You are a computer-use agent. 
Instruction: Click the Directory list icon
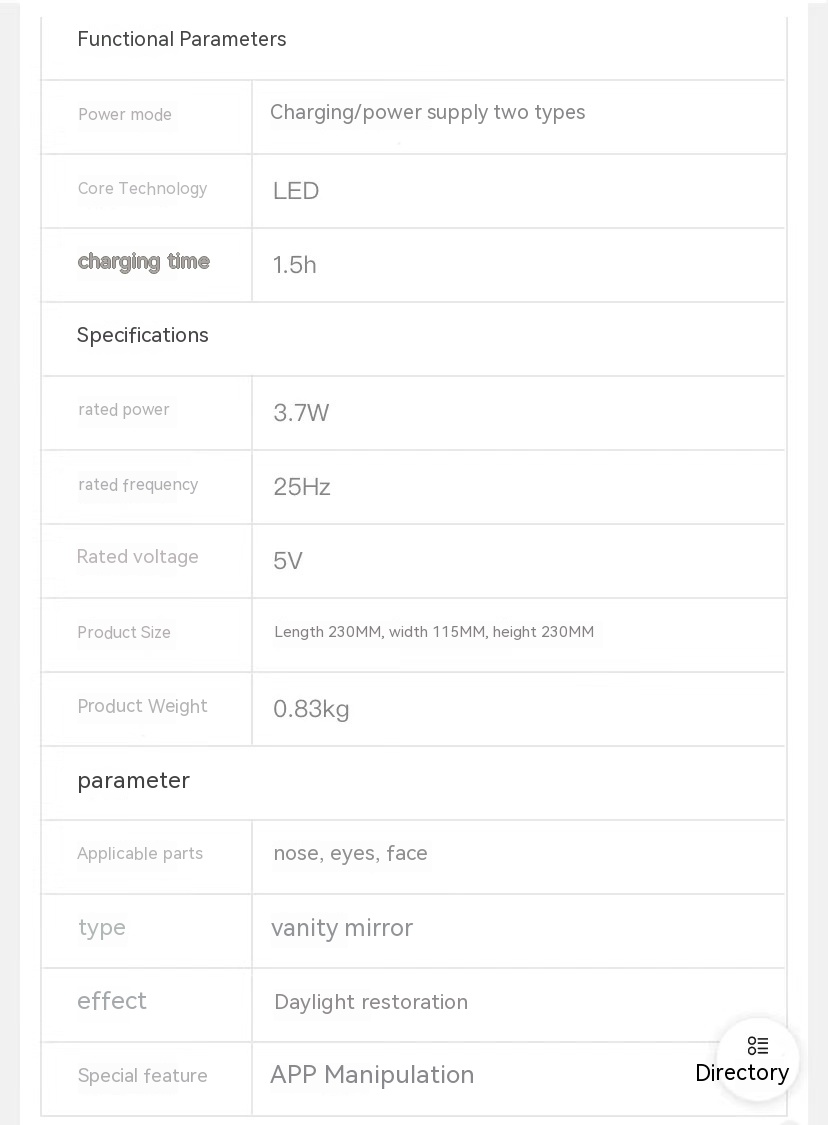(758, 1046)
